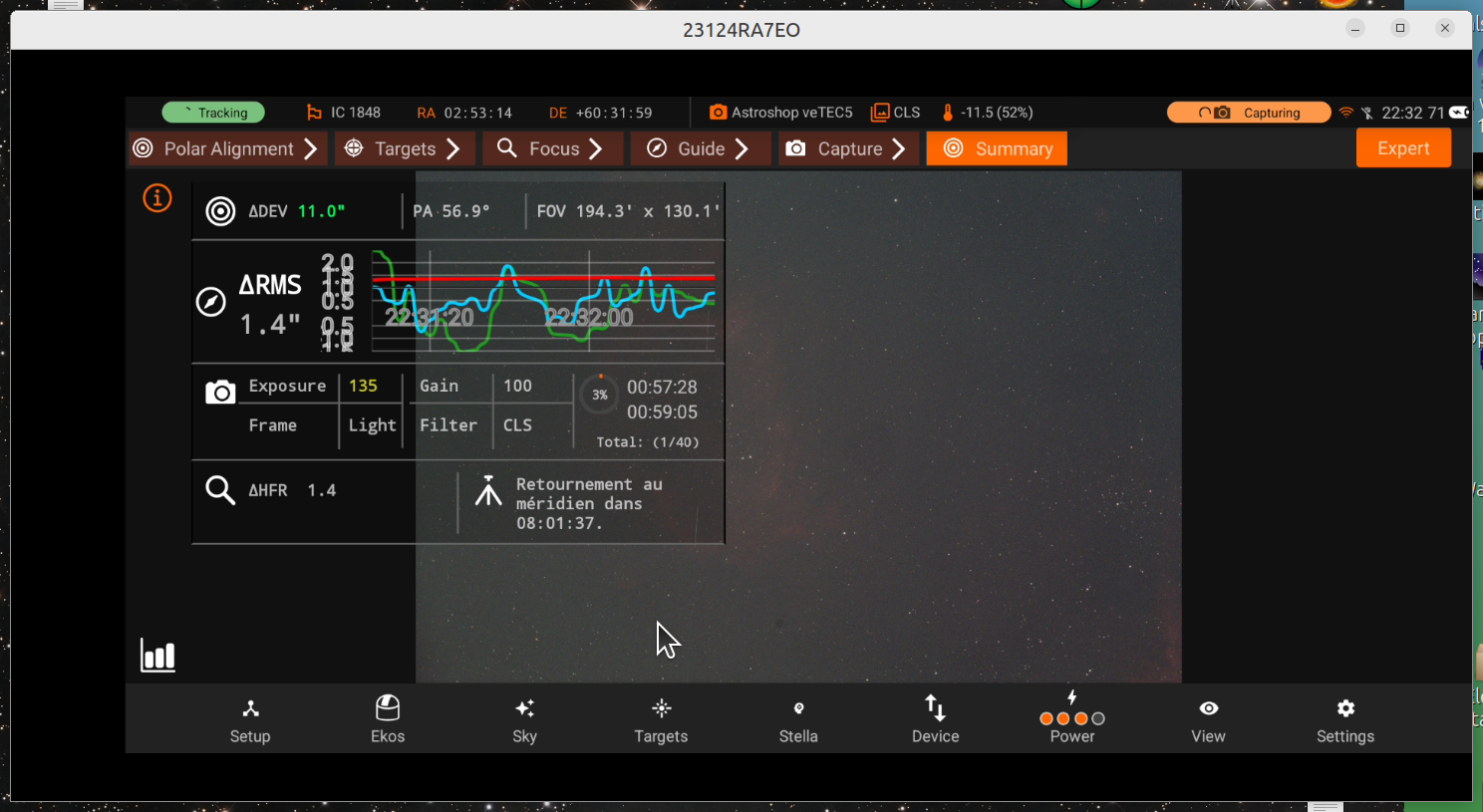Click the 00:59:05 time readout
This screenshot has height=812, width=1483.
click(x=662, y=412)
